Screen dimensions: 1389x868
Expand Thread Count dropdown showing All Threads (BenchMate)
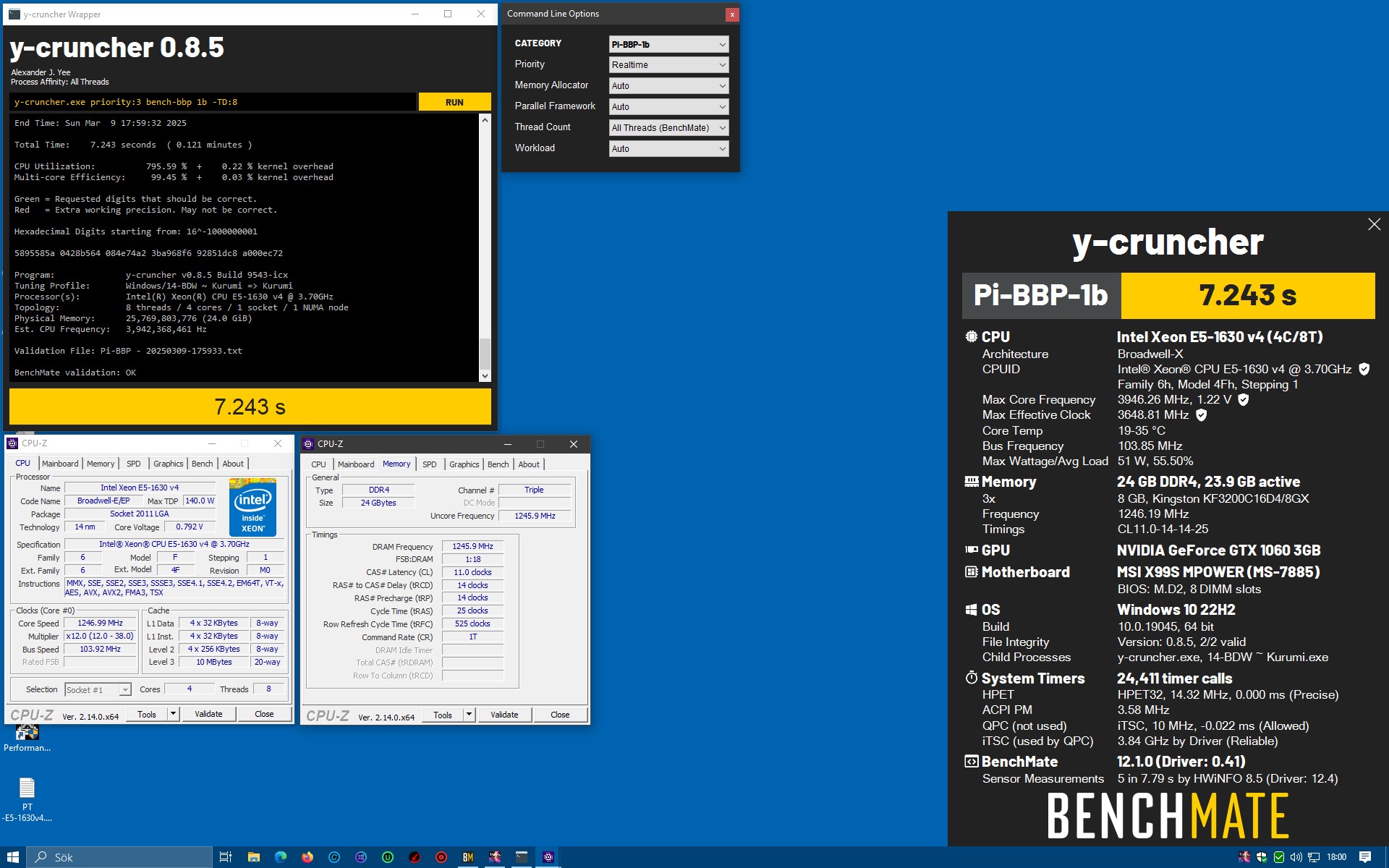coord(668,127)
